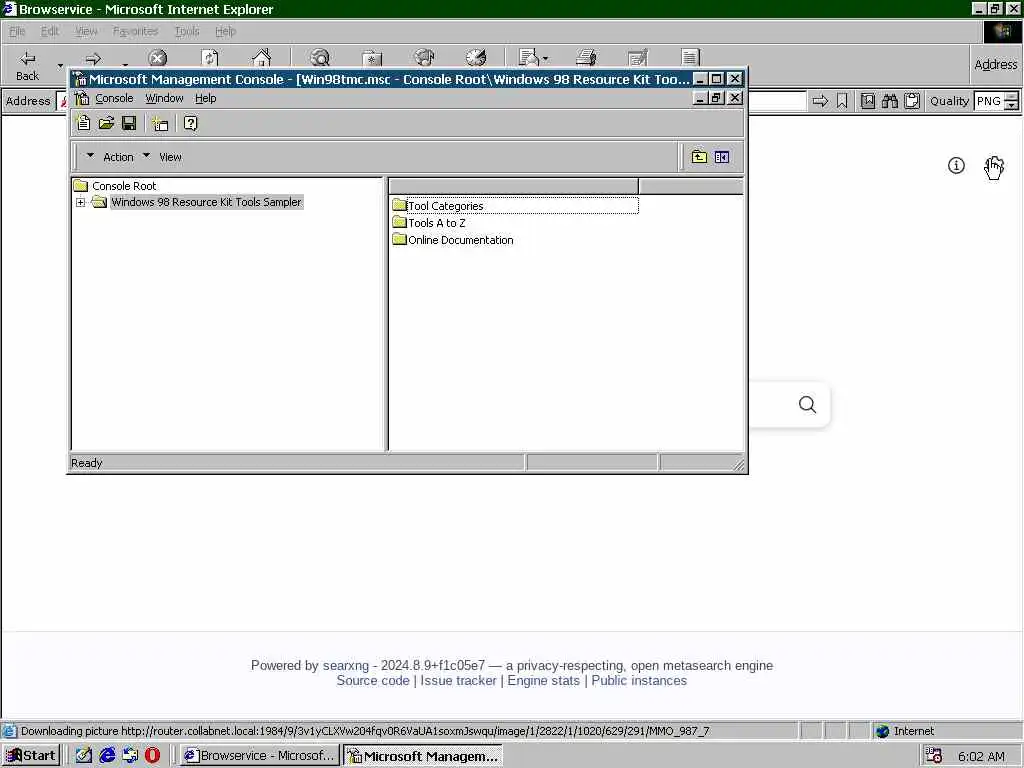This screenshot has height=768, width=1024.
Task: Click the New window icon in MMC toolbar
Action: coord(160,123)
